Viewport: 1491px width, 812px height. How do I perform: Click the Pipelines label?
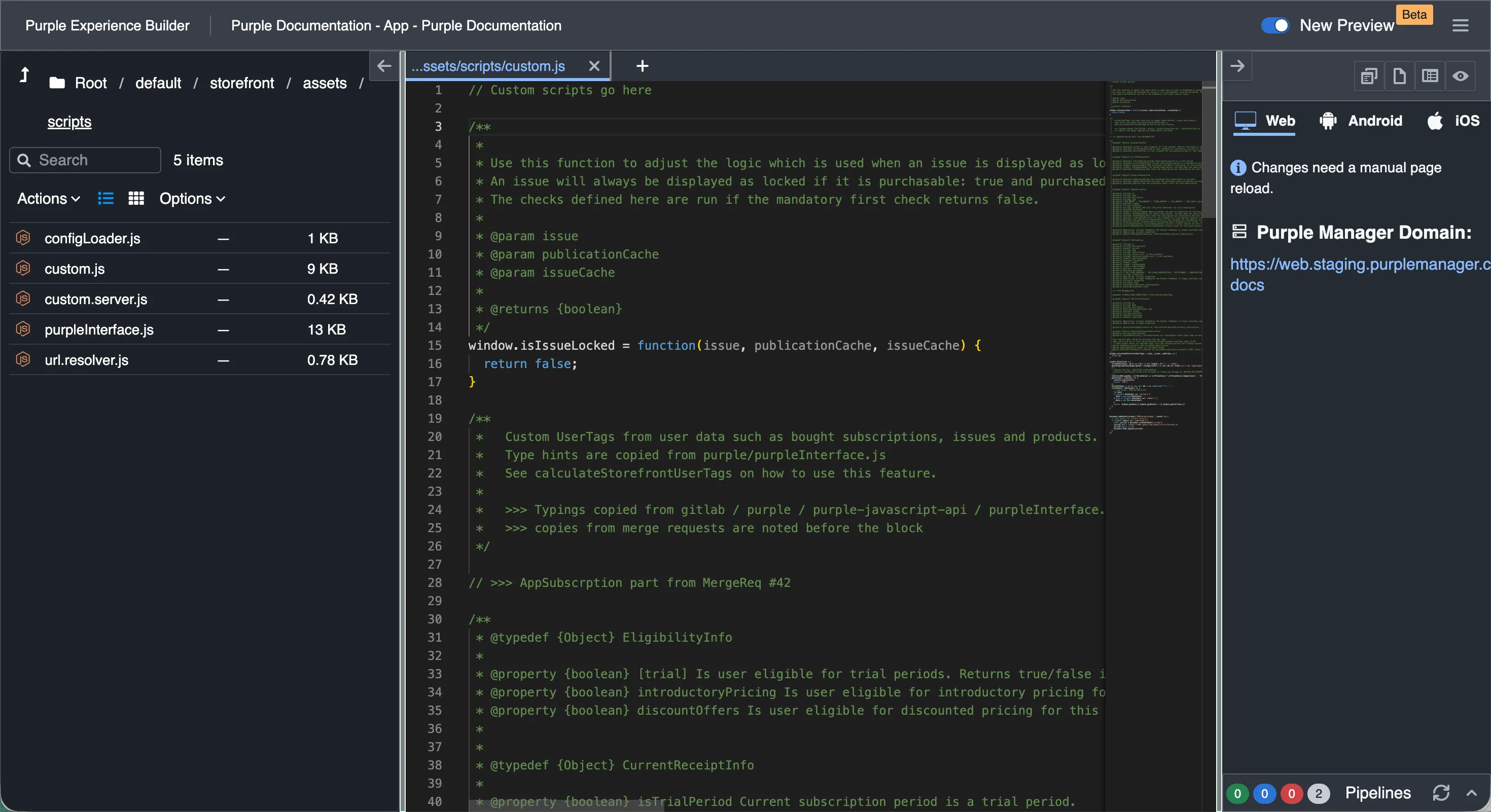pyautogui.click(x=1377, y=793)
